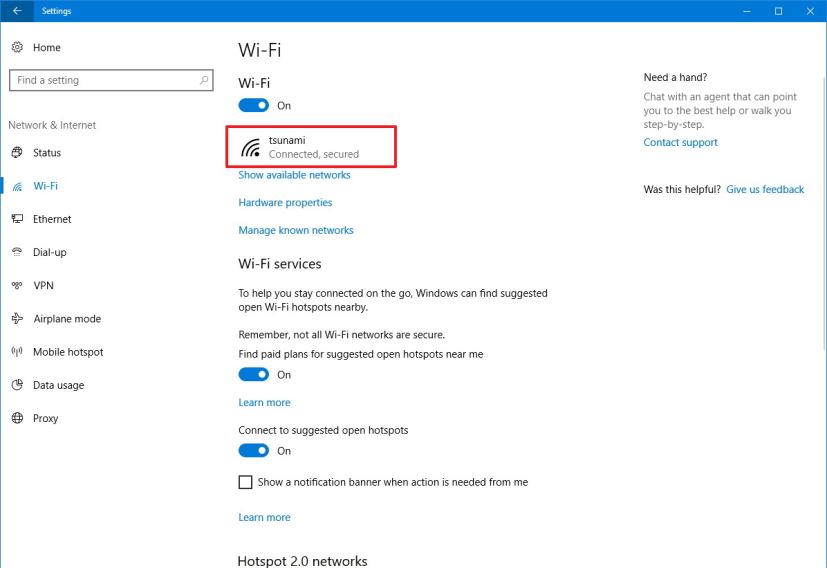Check the notification banner checkbox
The width and height of the screenshot is (827, 568).
(245, 482)
